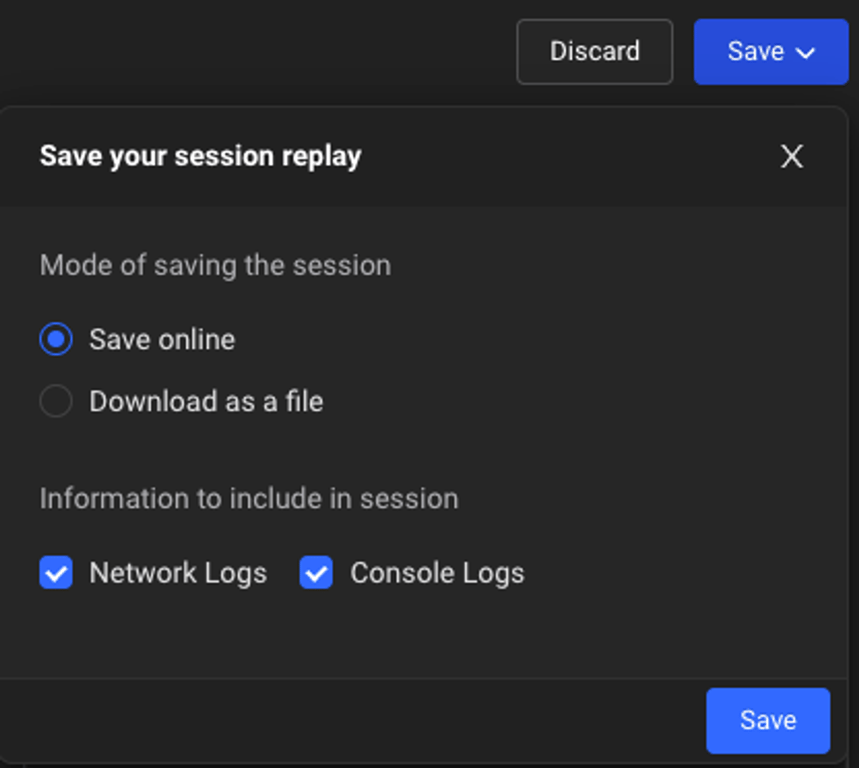Screen dimensions: 859x768
Task: Choose the Download as a file radio button
Action: coord(56,401)
